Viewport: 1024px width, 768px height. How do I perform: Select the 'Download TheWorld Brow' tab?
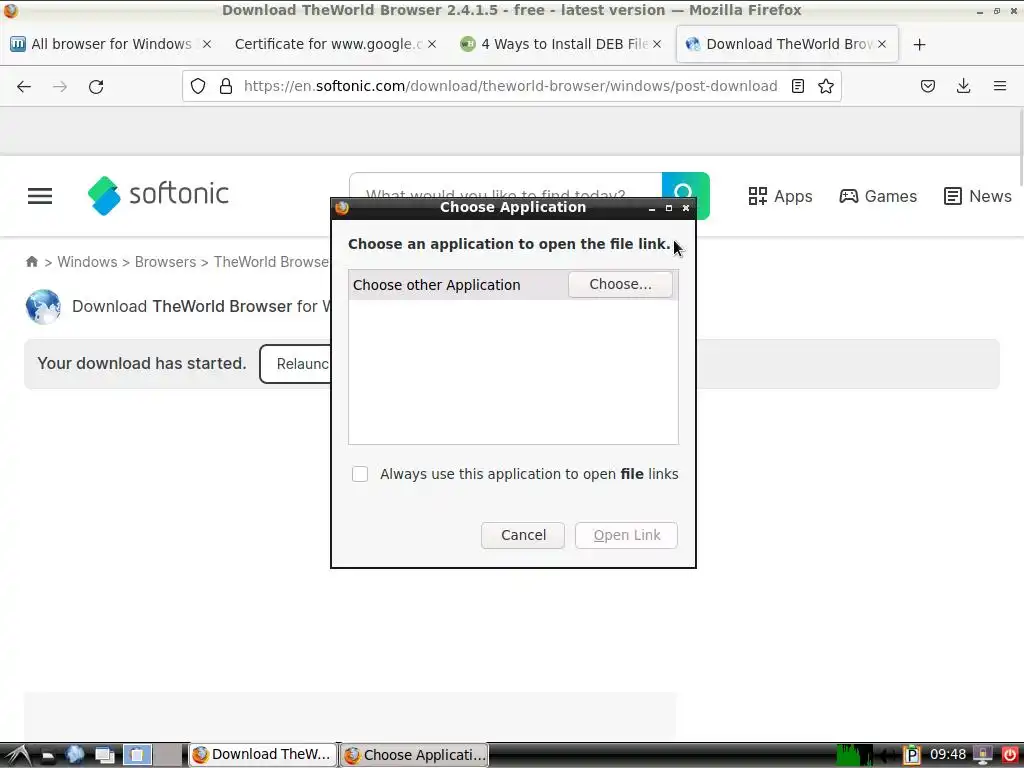coord(789,44)
